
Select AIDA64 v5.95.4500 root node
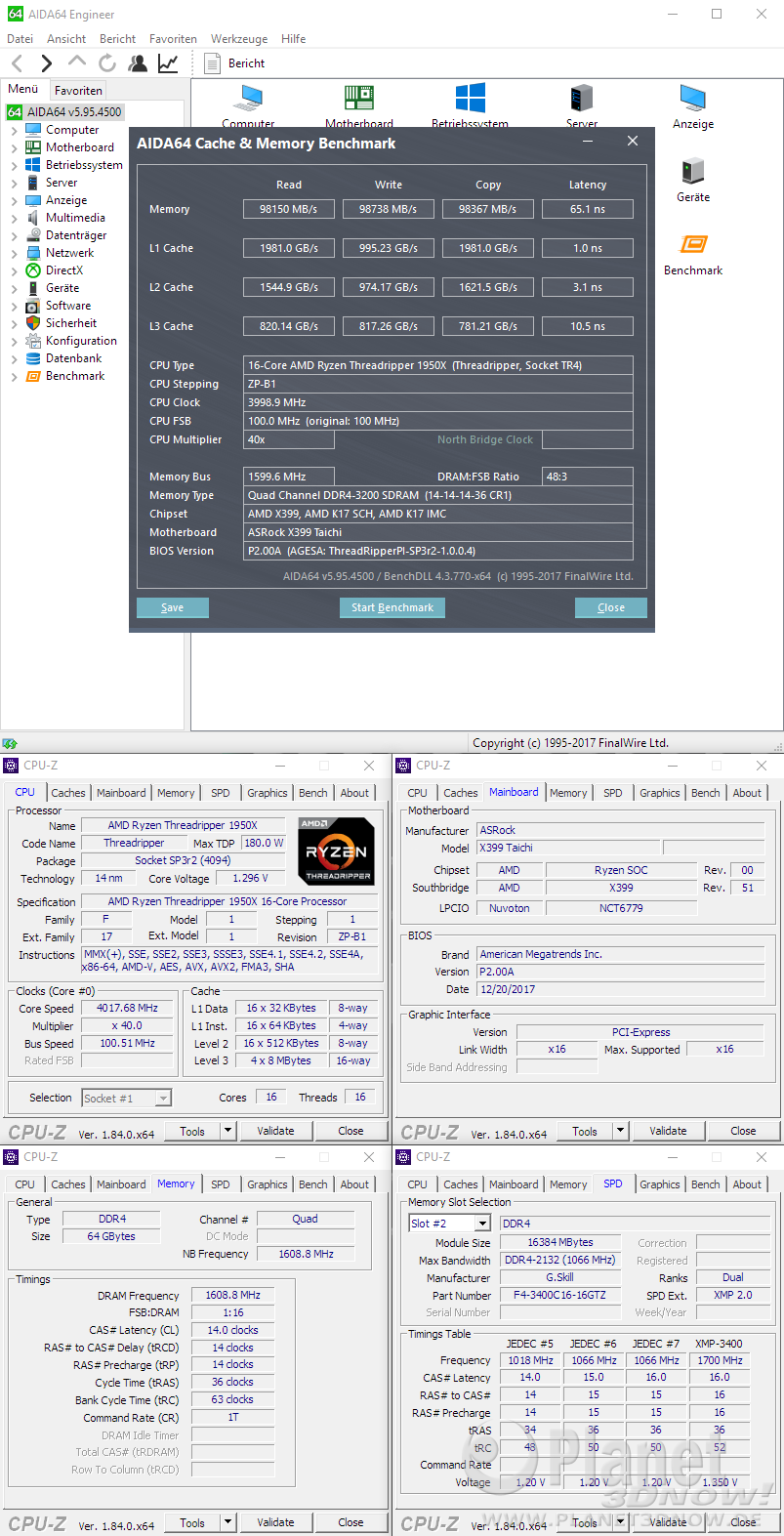click(74, 112)
